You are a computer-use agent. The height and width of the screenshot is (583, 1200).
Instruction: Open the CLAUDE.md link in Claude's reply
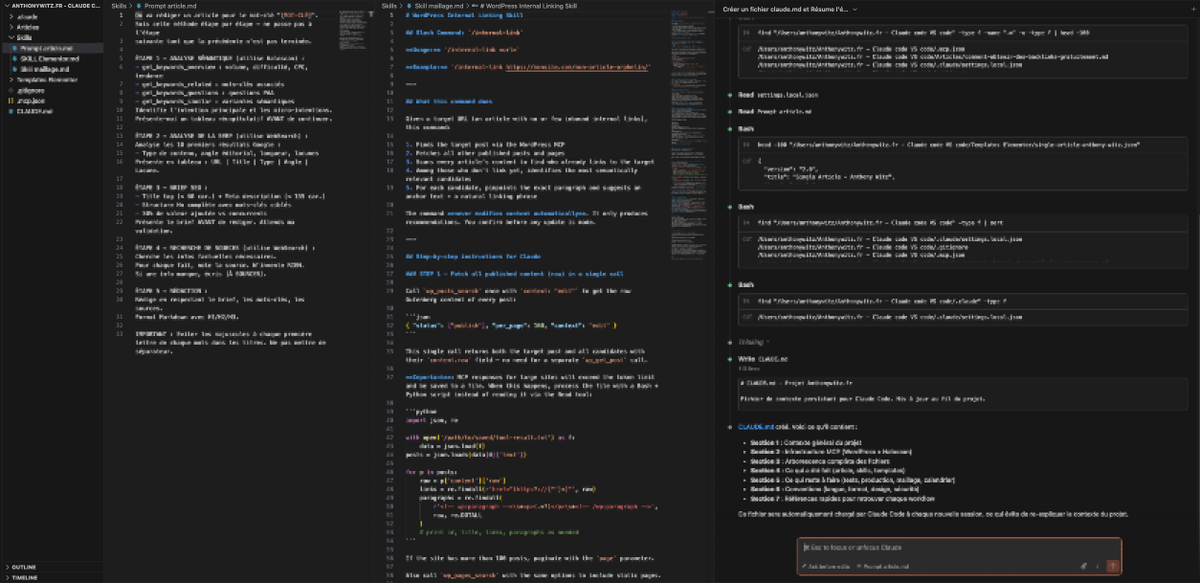[756, 426]
